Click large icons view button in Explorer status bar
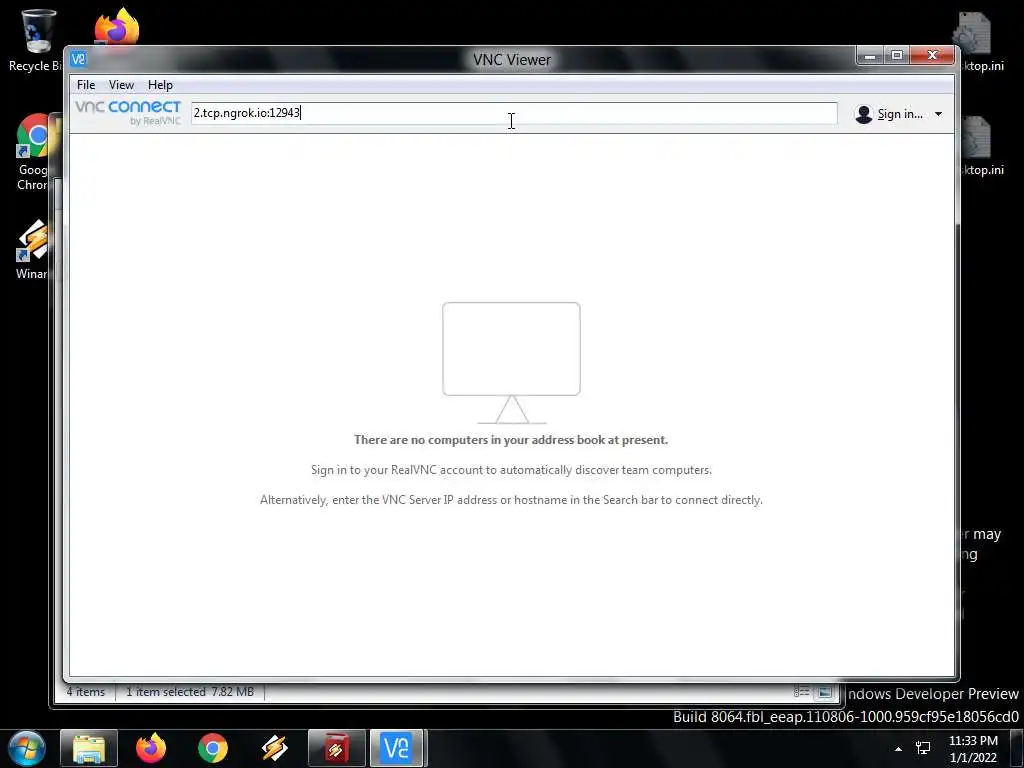This screenshot has height=768, width=1024. 825,692
